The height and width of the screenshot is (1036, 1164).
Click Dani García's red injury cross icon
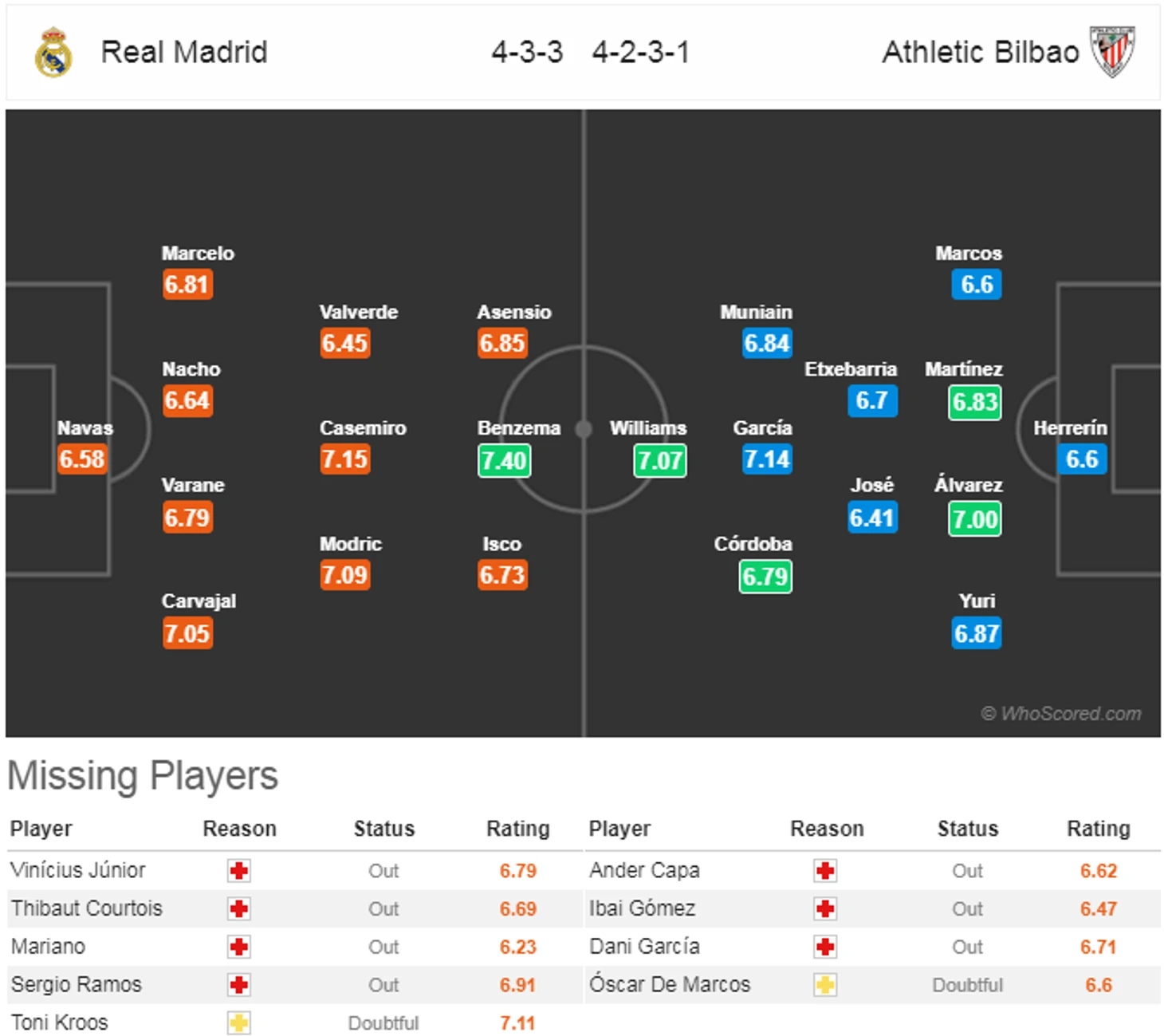point(825,947)
